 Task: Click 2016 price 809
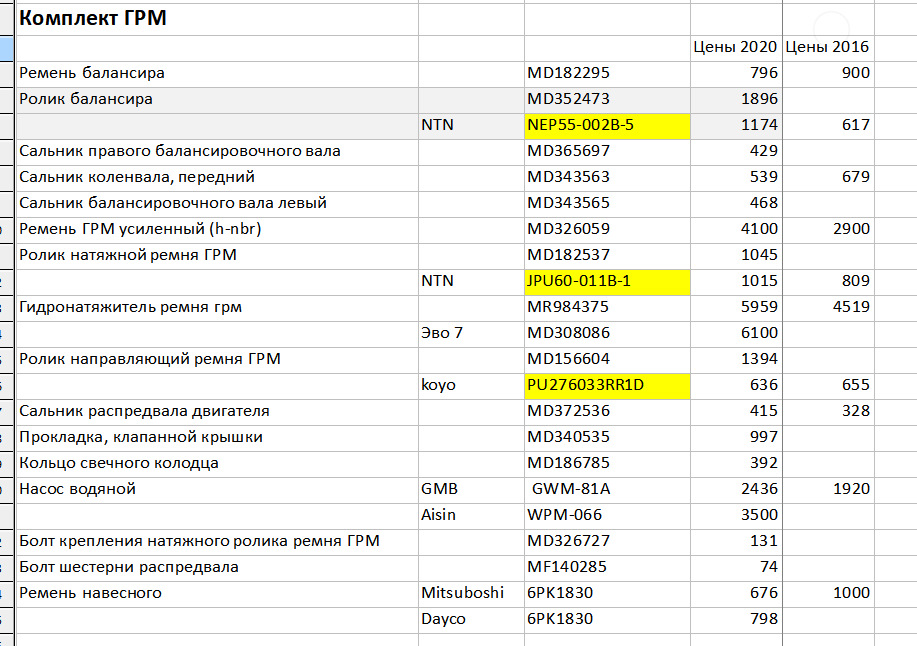828,282
